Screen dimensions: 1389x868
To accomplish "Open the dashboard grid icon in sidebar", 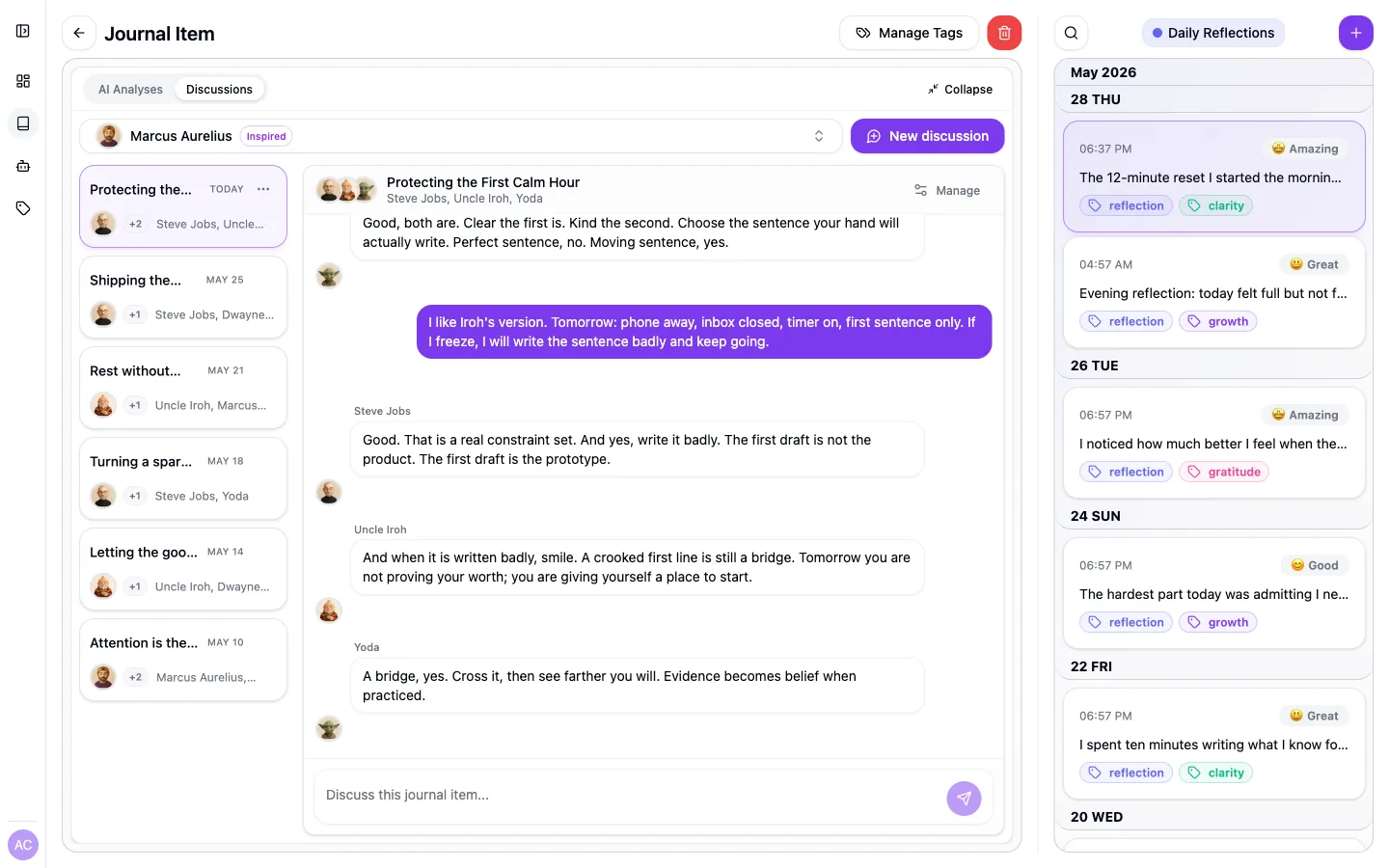I will (23, 81).
